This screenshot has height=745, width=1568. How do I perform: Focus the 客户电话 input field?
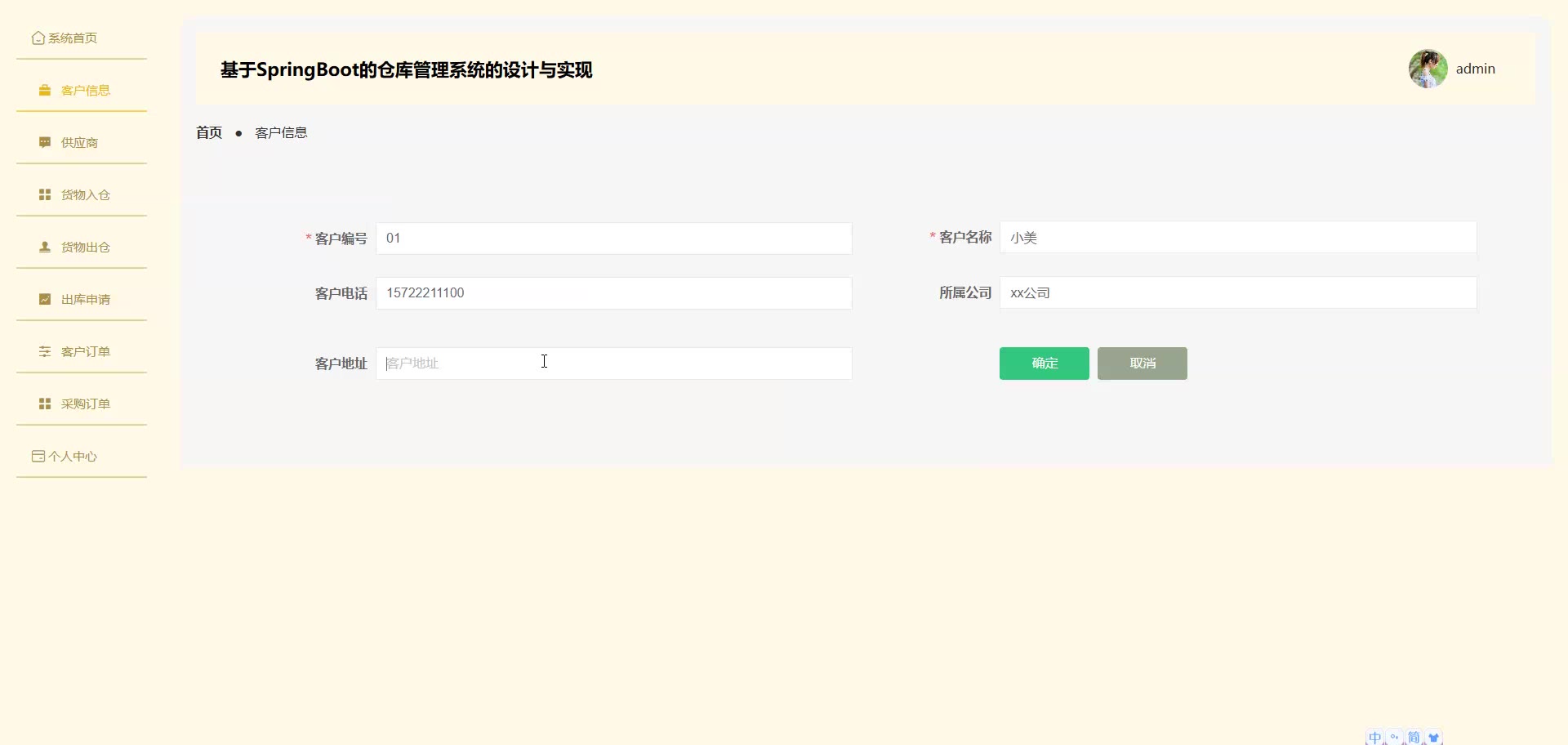pos(614,293)
